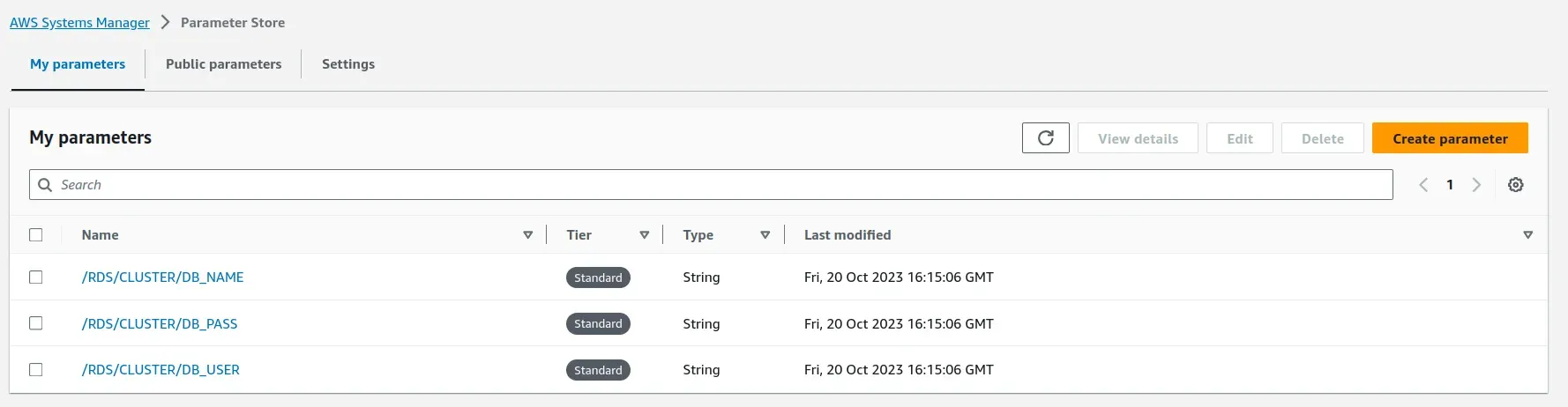Open the /RDS/CLUSTER/DB_USER parameter link
The height and width of the screenshot is (407, 1568).
[161, 370]
